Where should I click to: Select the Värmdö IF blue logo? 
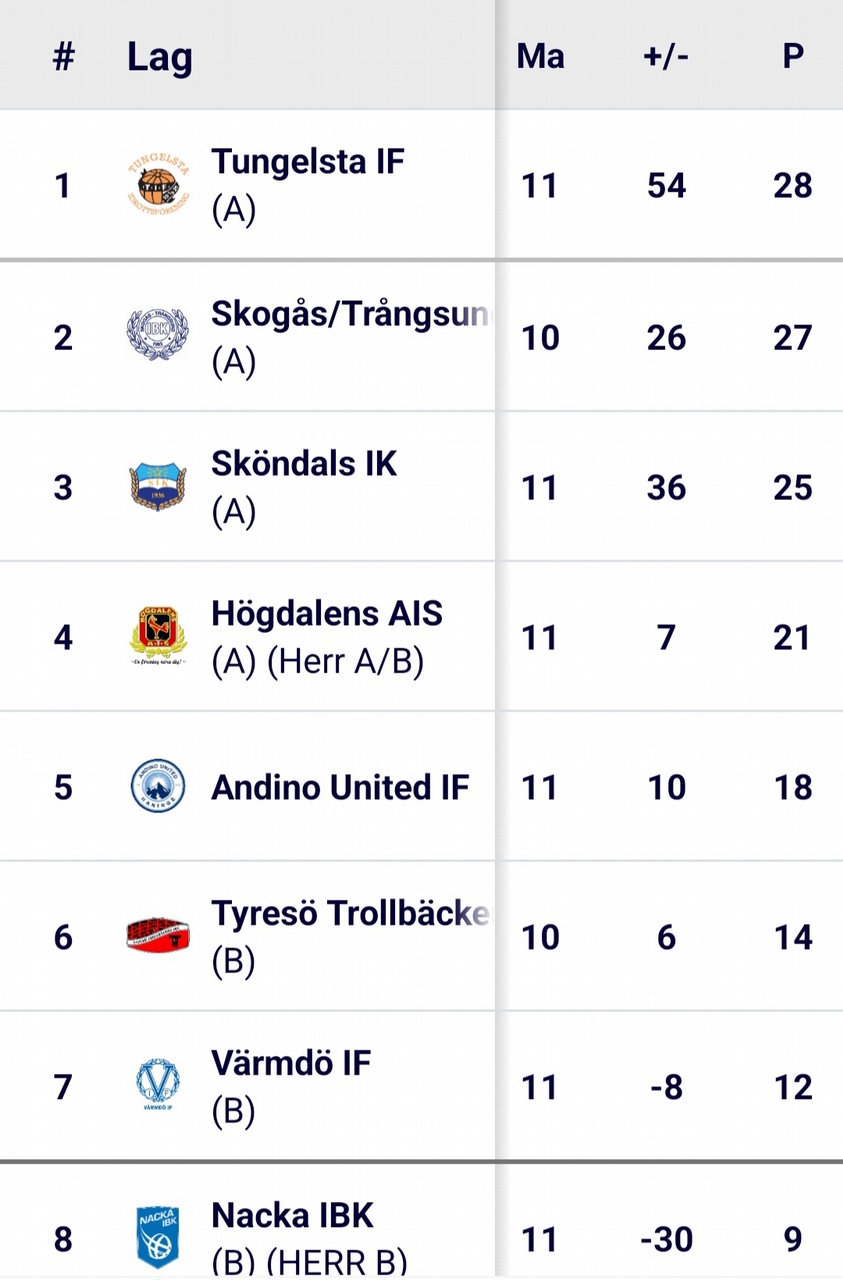tap(158, 1086)
